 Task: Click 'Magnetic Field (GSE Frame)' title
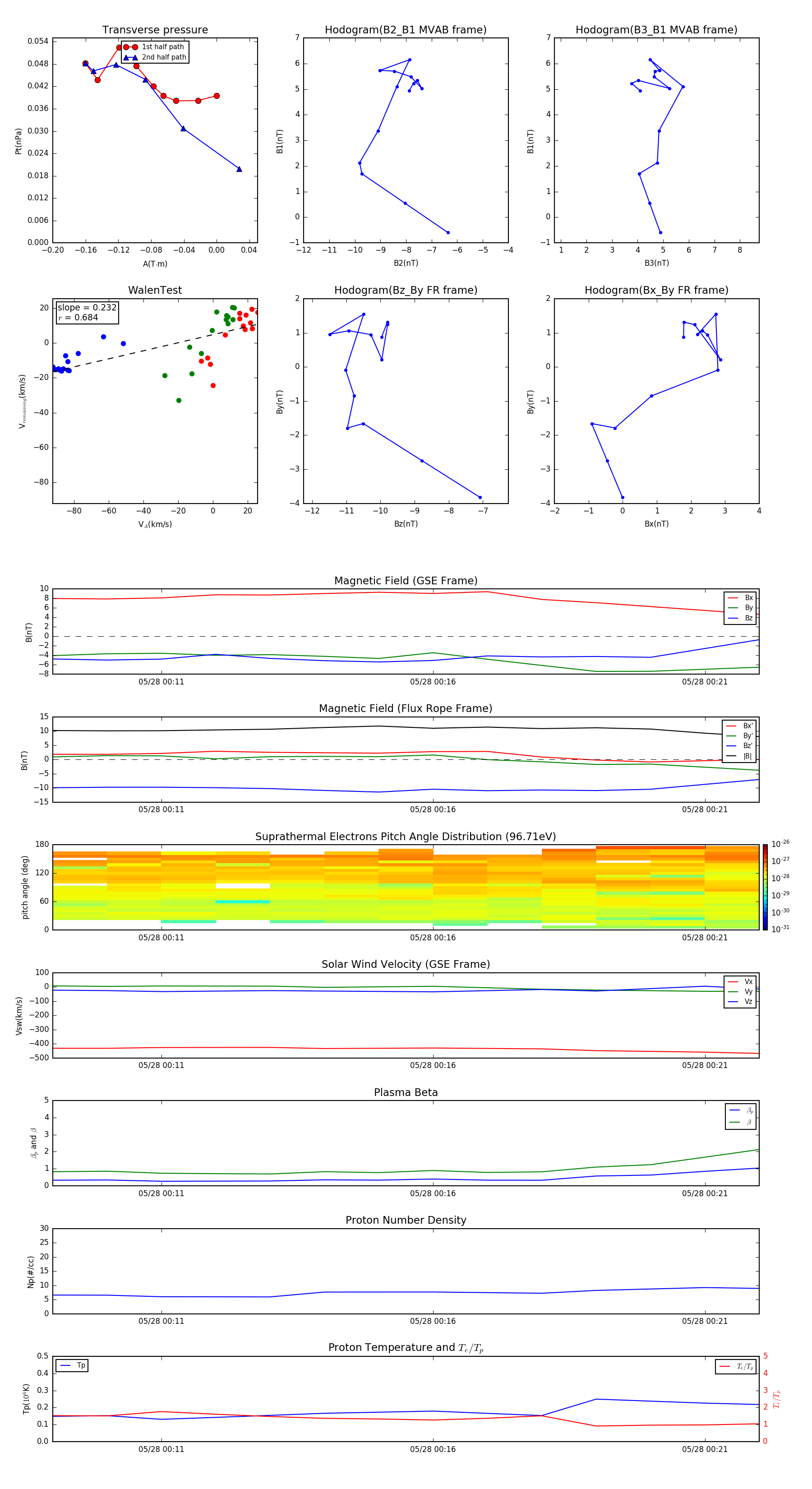click(406, 581)
